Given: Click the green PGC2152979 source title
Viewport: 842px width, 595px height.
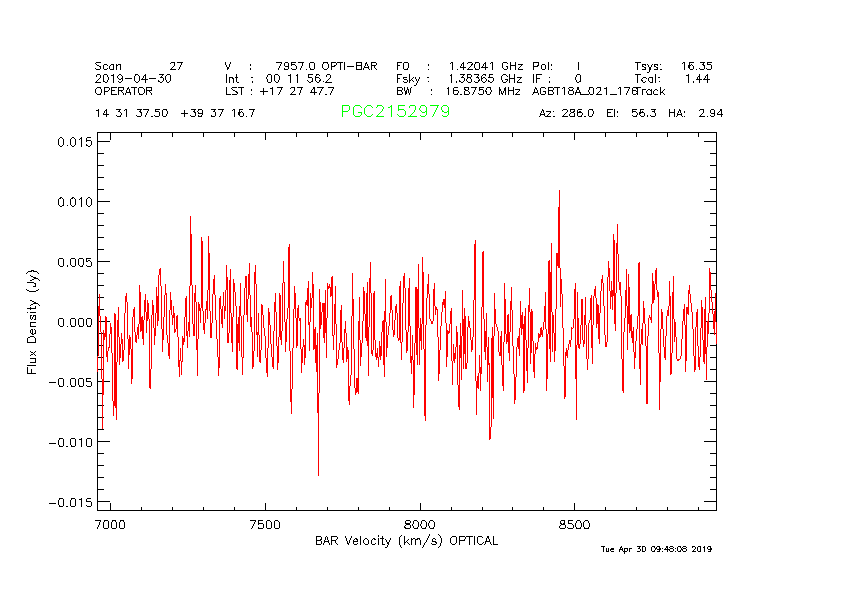Looking at the screenshot, I should (x=395, y=112).
